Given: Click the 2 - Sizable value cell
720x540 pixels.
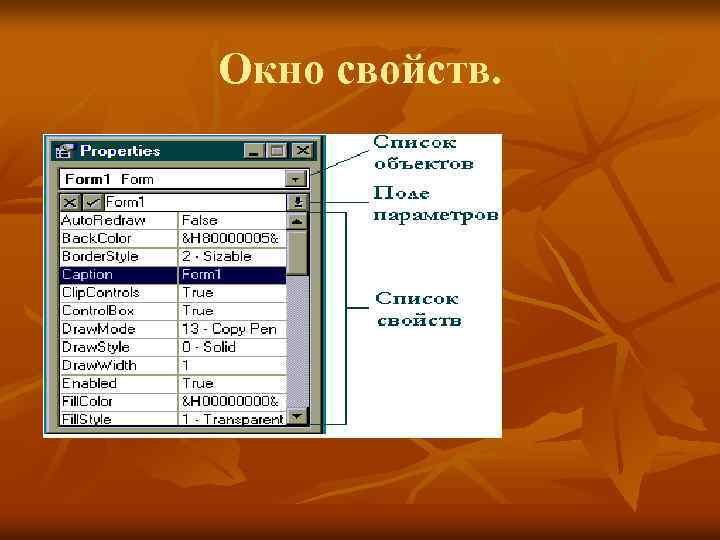Looking at the screenshot, I should 232,257.
